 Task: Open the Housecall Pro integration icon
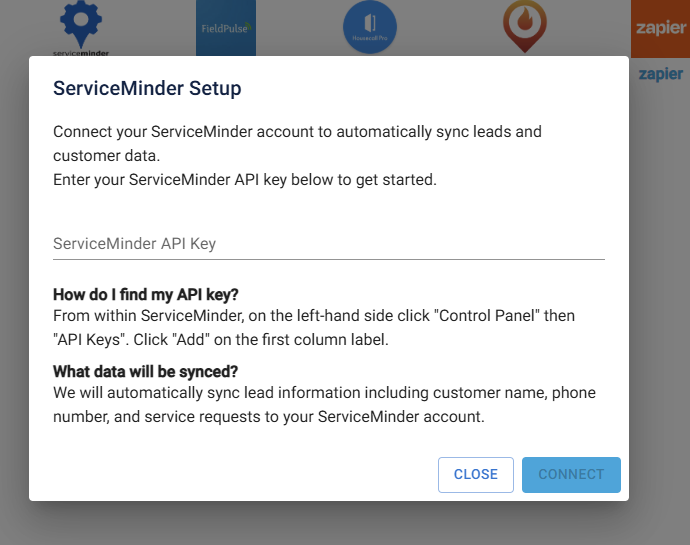coord(370,28)
